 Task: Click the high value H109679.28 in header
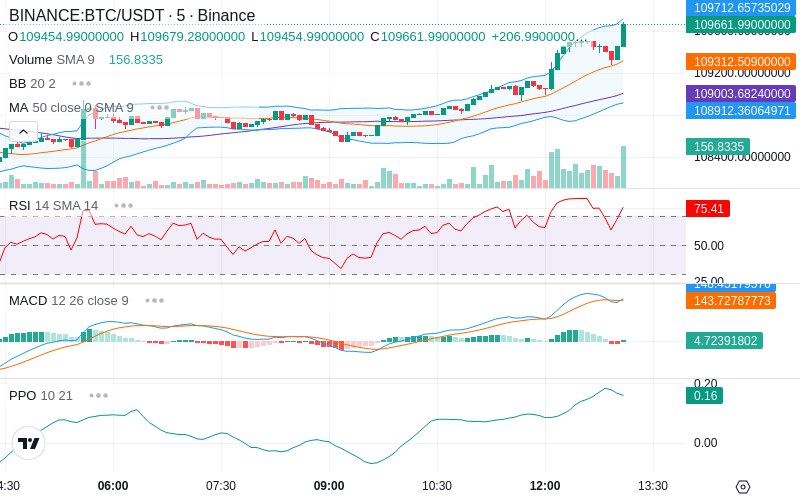point(188,37)
